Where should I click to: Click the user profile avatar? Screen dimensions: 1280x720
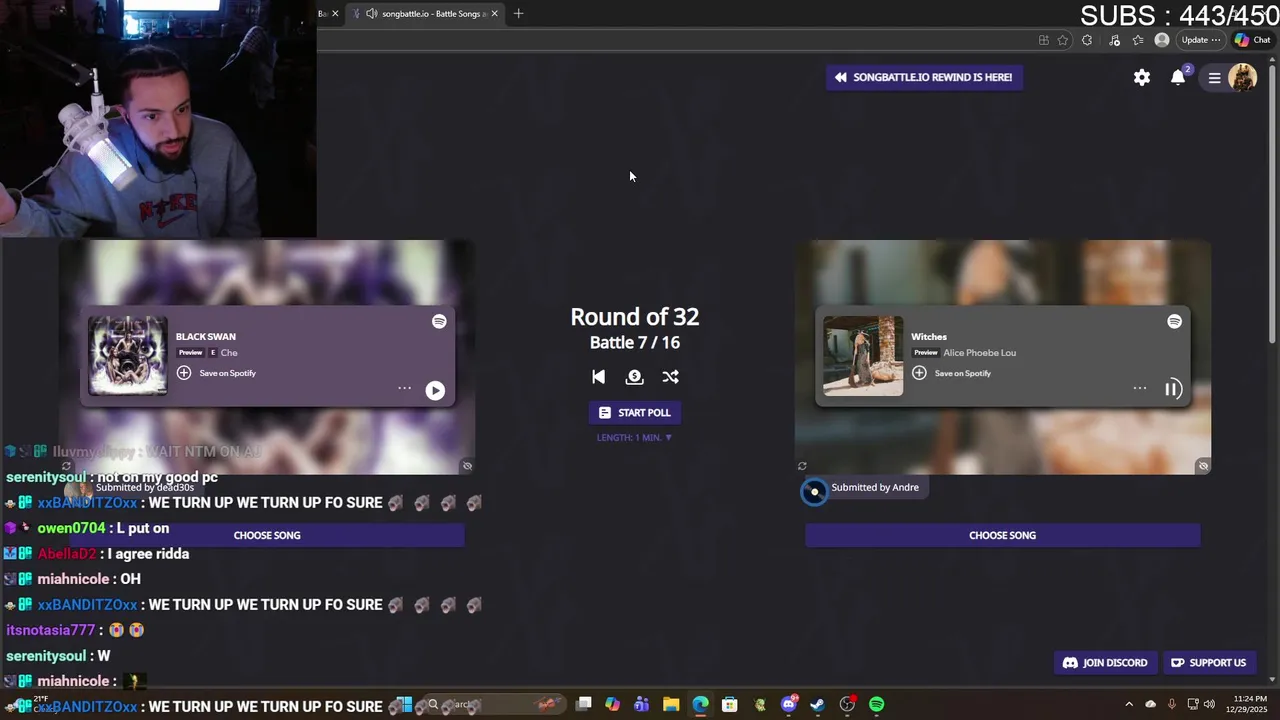[1242, 77]
